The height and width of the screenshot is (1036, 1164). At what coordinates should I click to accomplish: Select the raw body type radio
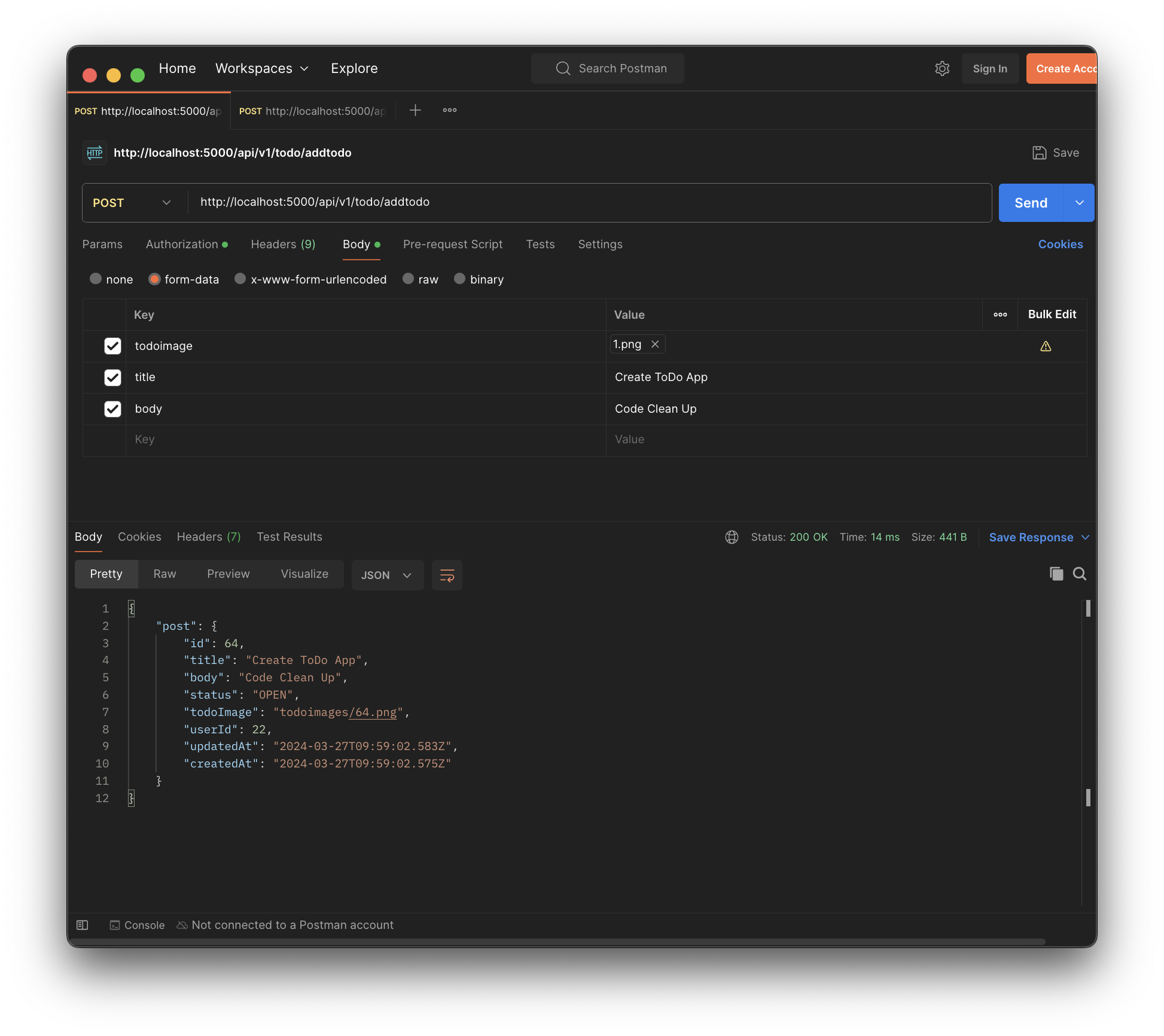(409, 279)
